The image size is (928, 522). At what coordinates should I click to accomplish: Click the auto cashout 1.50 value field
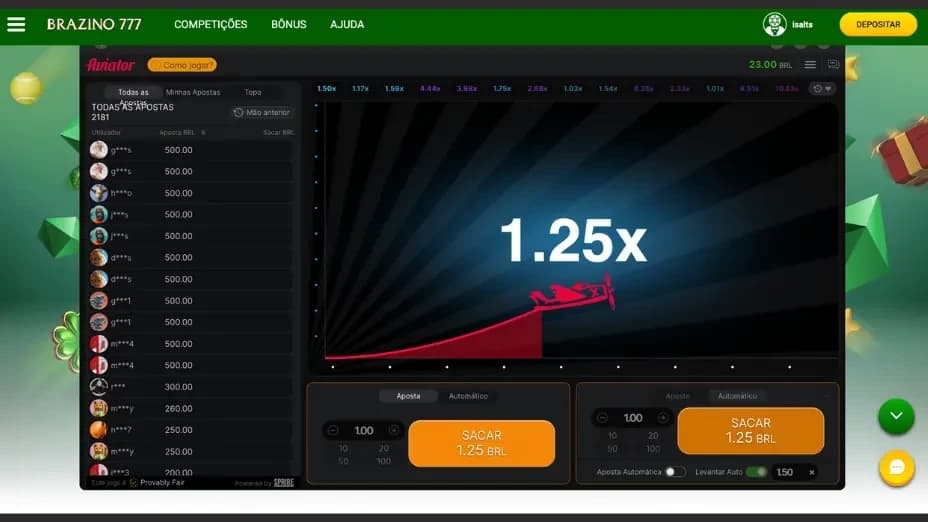pyautogui.click(x=785, y=472)
